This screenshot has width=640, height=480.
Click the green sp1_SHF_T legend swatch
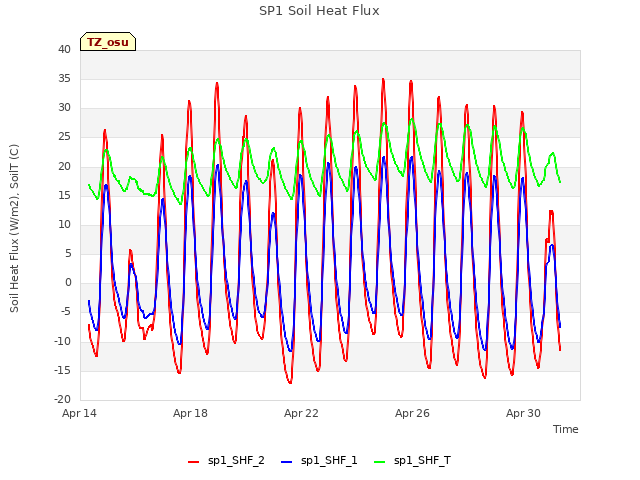[x=380, y=462]
